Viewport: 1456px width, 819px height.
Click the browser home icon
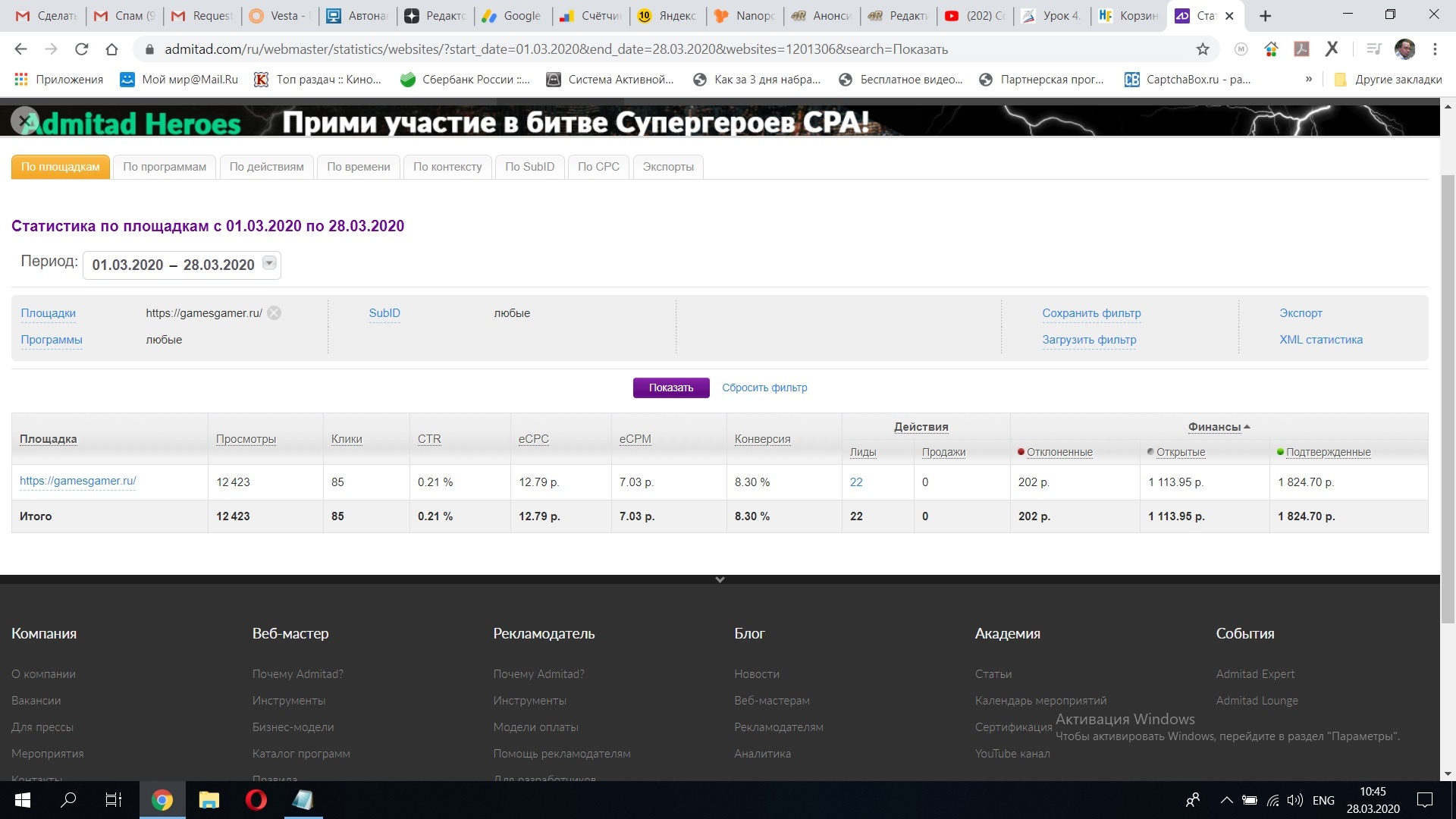click(x=111, y=49)
